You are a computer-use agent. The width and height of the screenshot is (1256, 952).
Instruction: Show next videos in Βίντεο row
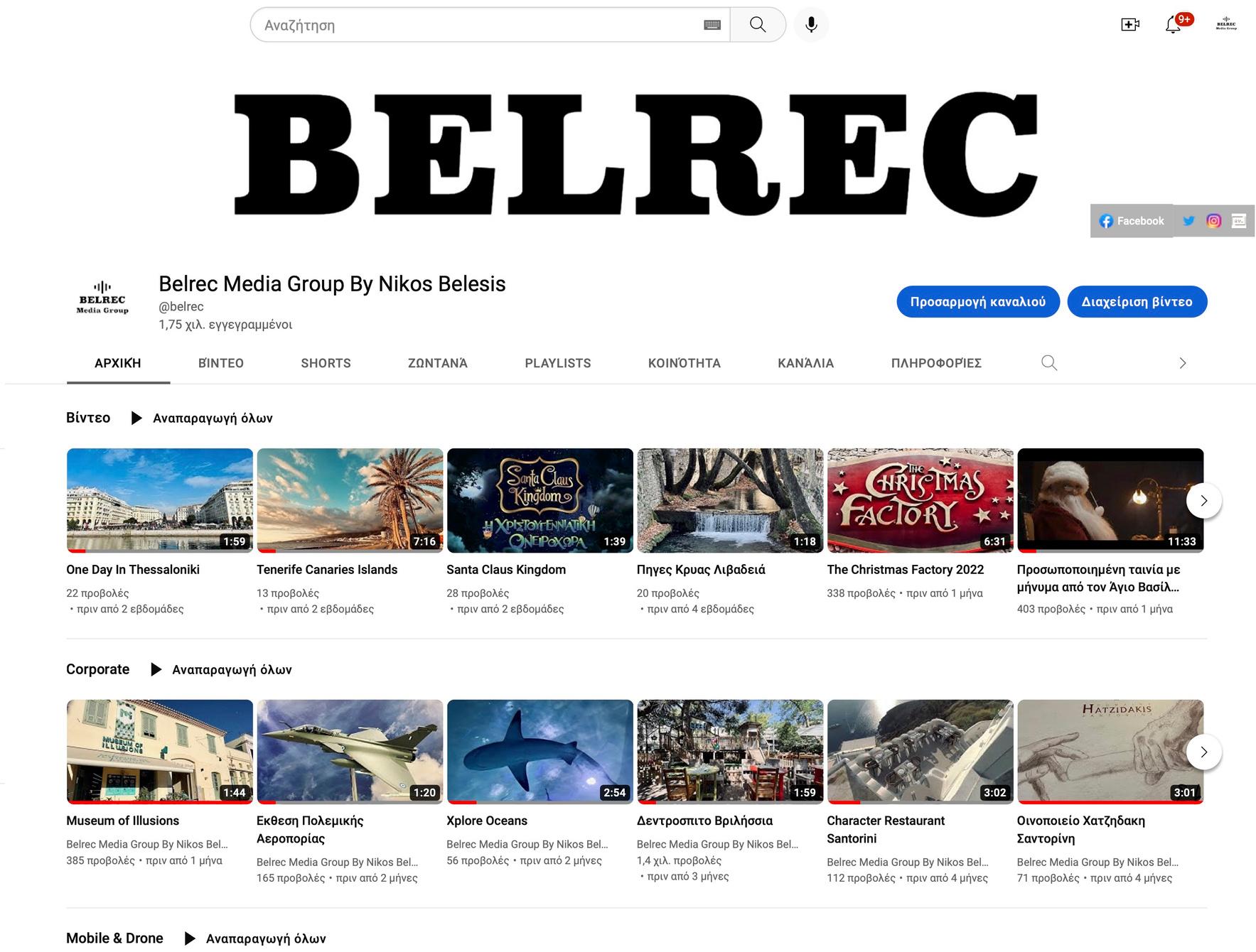coord(1203,501)
